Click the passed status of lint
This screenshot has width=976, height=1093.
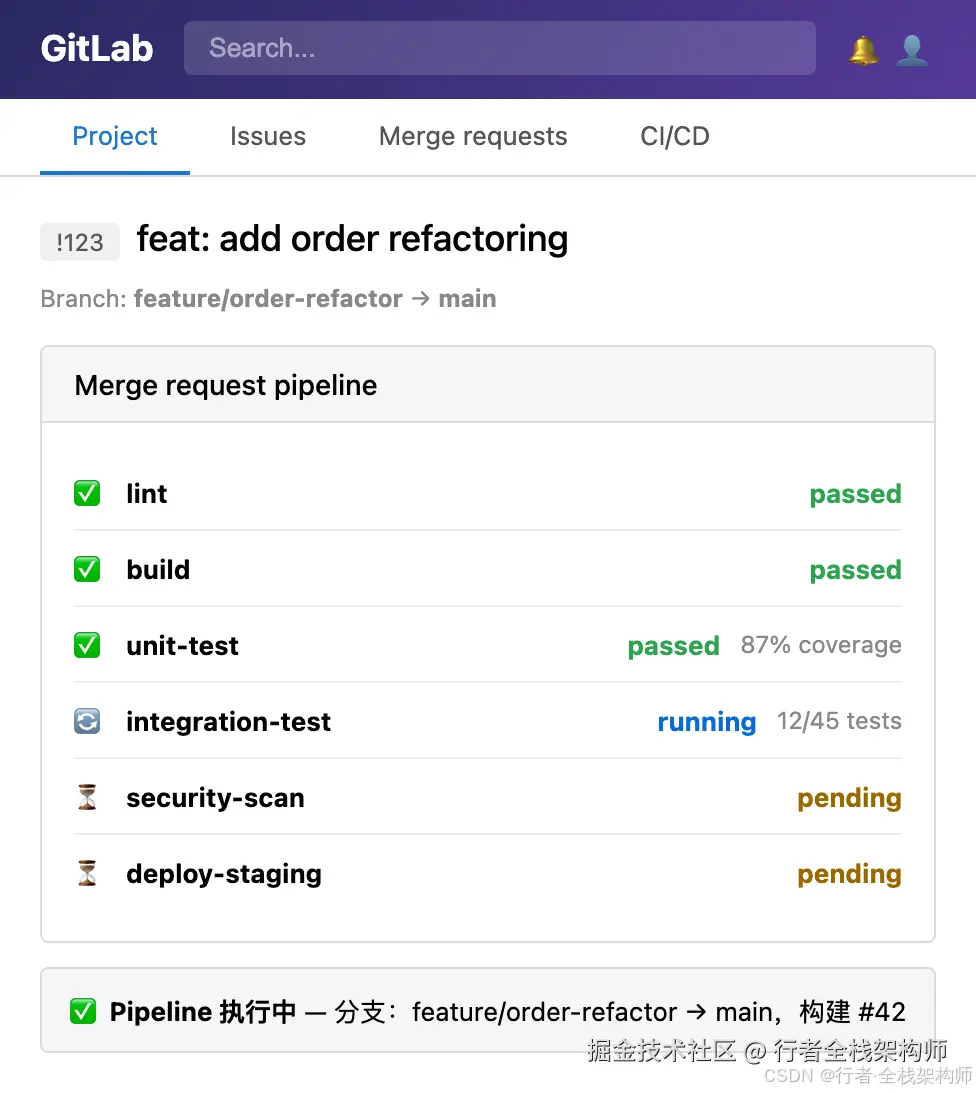click(855, 494)
